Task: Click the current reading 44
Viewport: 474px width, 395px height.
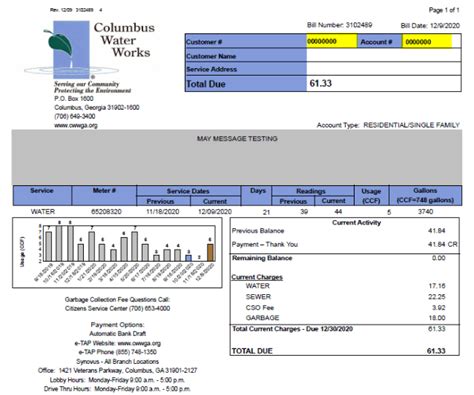Action: pos(338,212)
